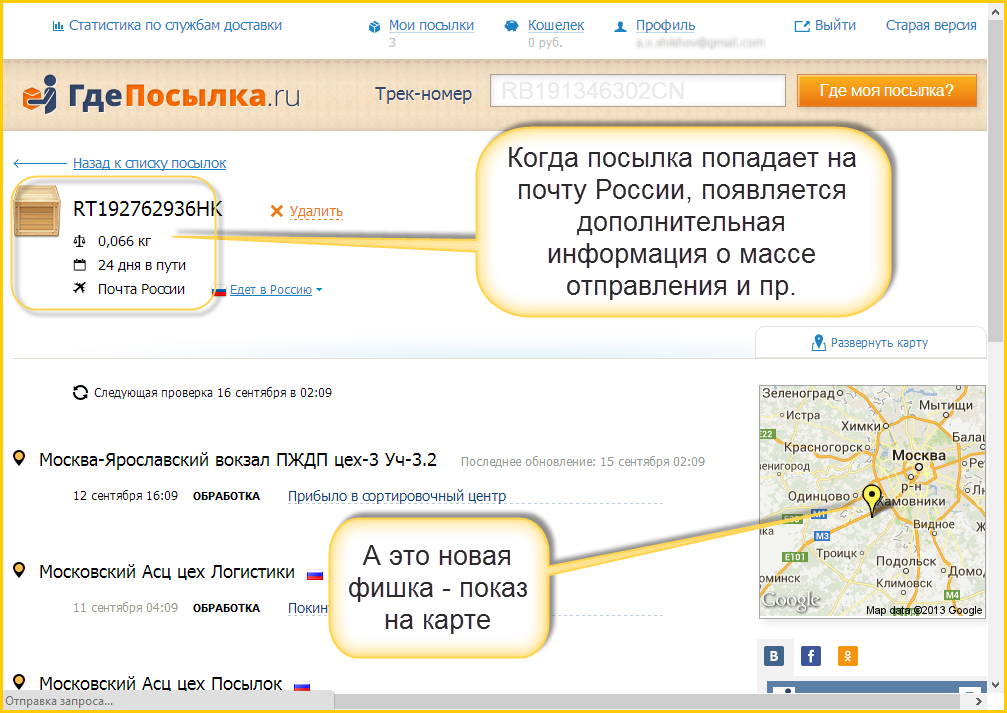Expand map with 'Развернуть карту'

[879, 343]
